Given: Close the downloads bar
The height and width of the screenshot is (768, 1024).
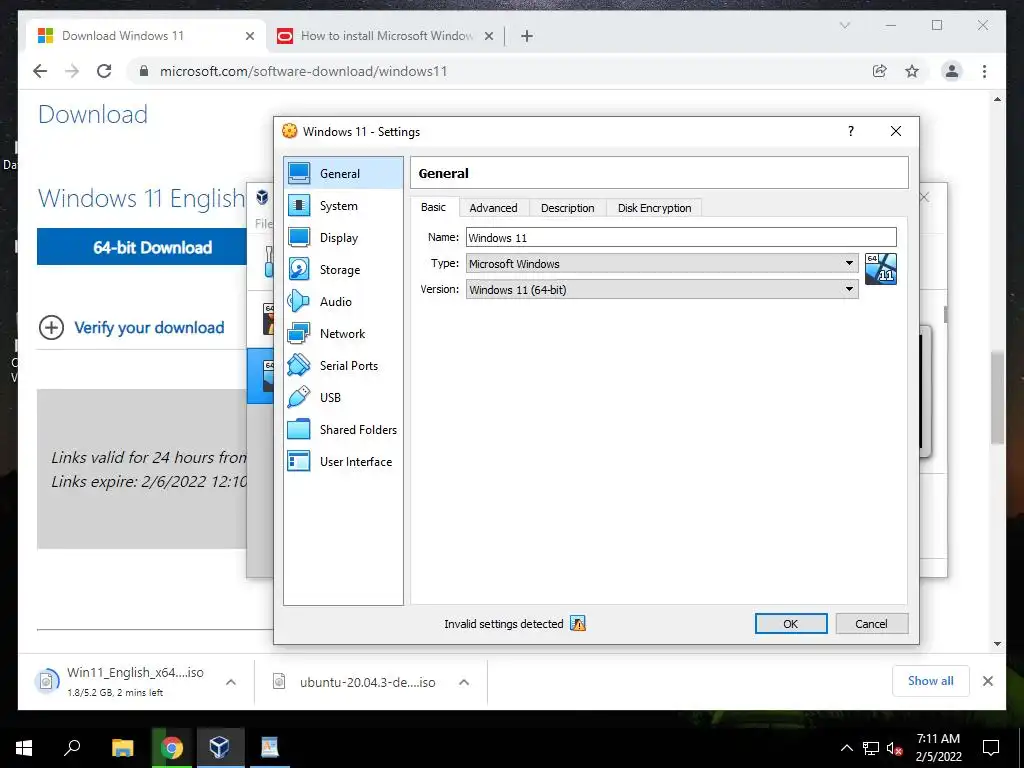Looking at the screenshot, I should point(987,681).
